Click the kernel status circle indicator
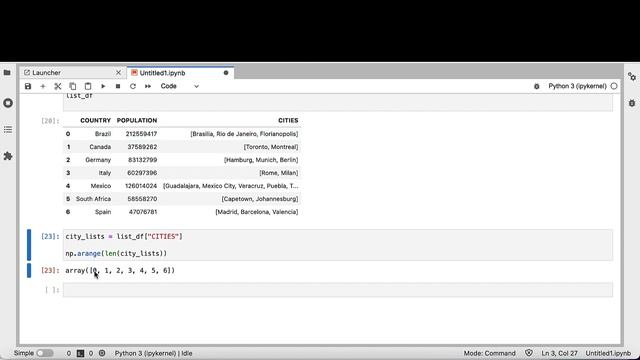Image resolution: width=640 pixels, height=360 pixels. pos(614,86)
